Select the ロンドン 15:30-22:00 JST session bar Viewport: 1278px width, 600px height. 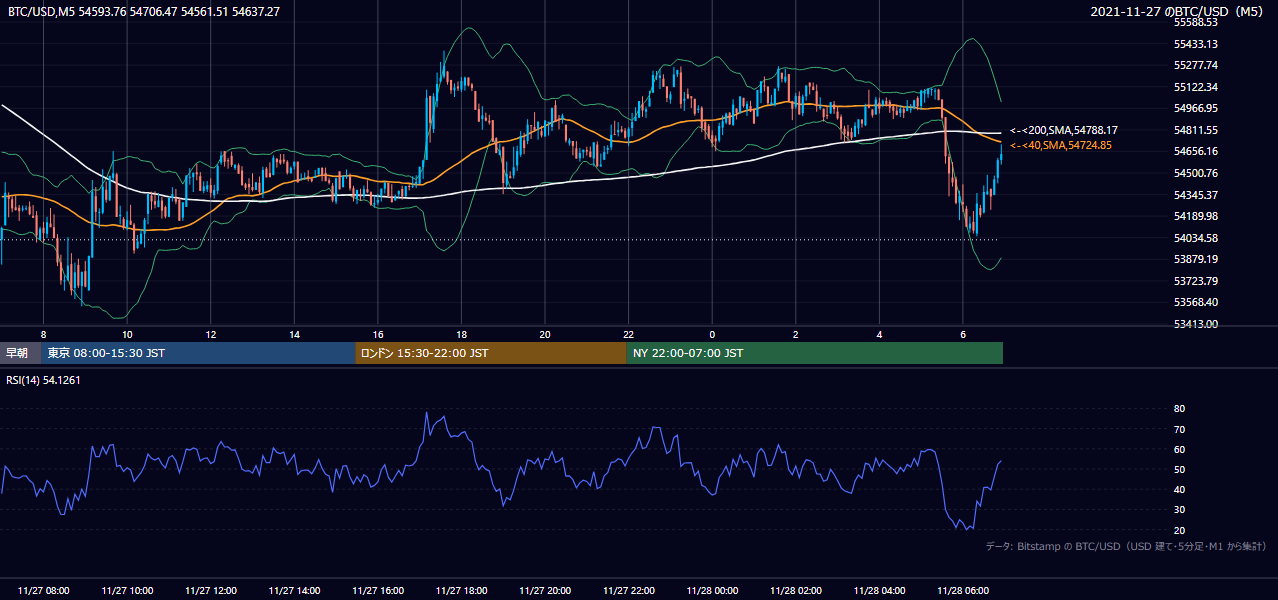[x=491, y=353]
